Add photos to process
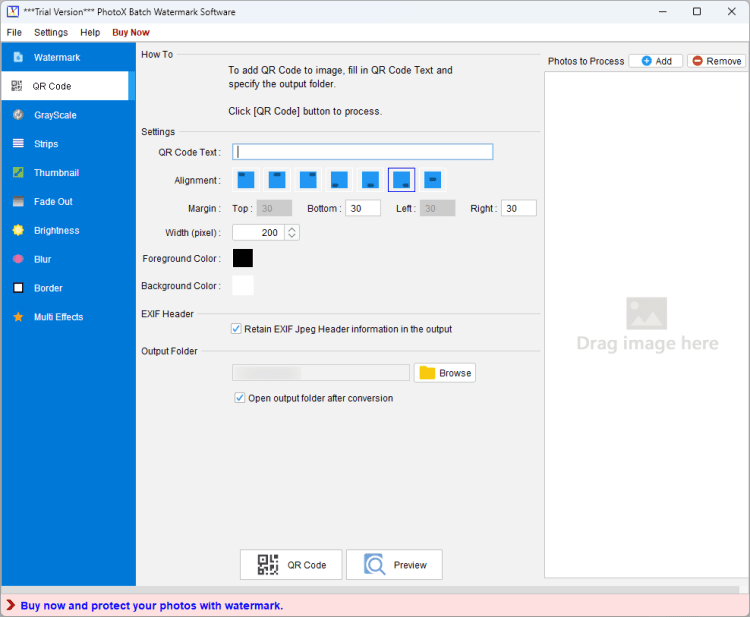 pyautogui.click(x=656, y=61)
